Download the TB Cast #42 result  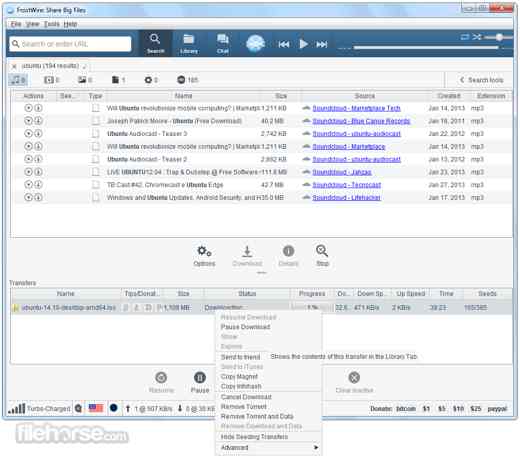pyautogui.click(x=38, y=185)
